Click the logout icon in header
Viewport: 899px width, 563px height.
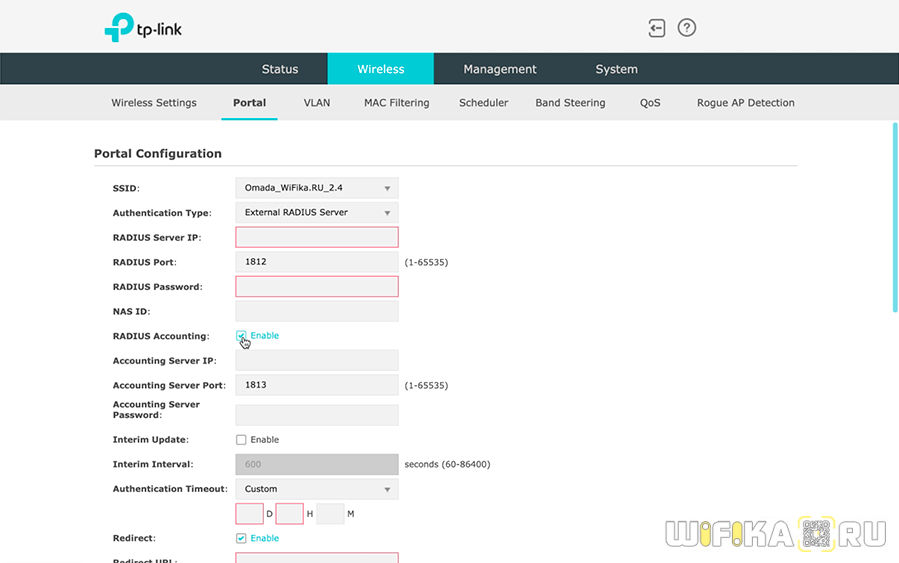tap(657, 28)
